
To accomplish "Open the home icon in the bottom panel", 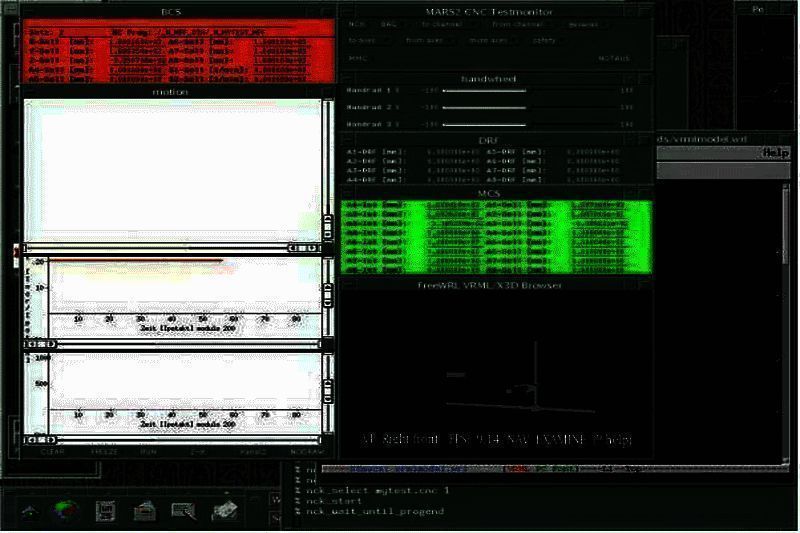I will [x=30, y=511].
